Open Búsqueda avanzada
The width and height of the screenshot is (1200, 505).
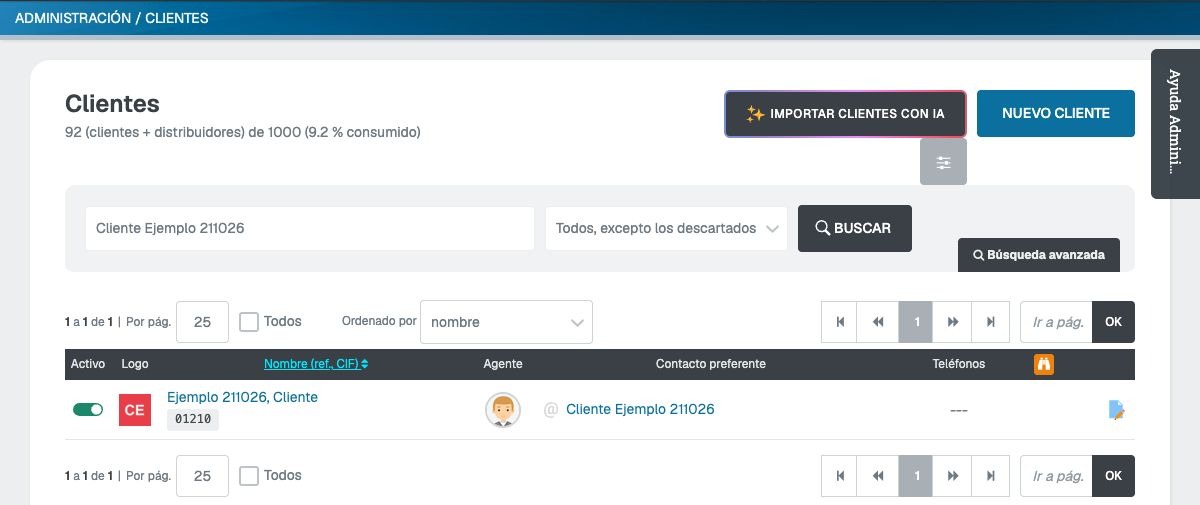[1039, 255]
